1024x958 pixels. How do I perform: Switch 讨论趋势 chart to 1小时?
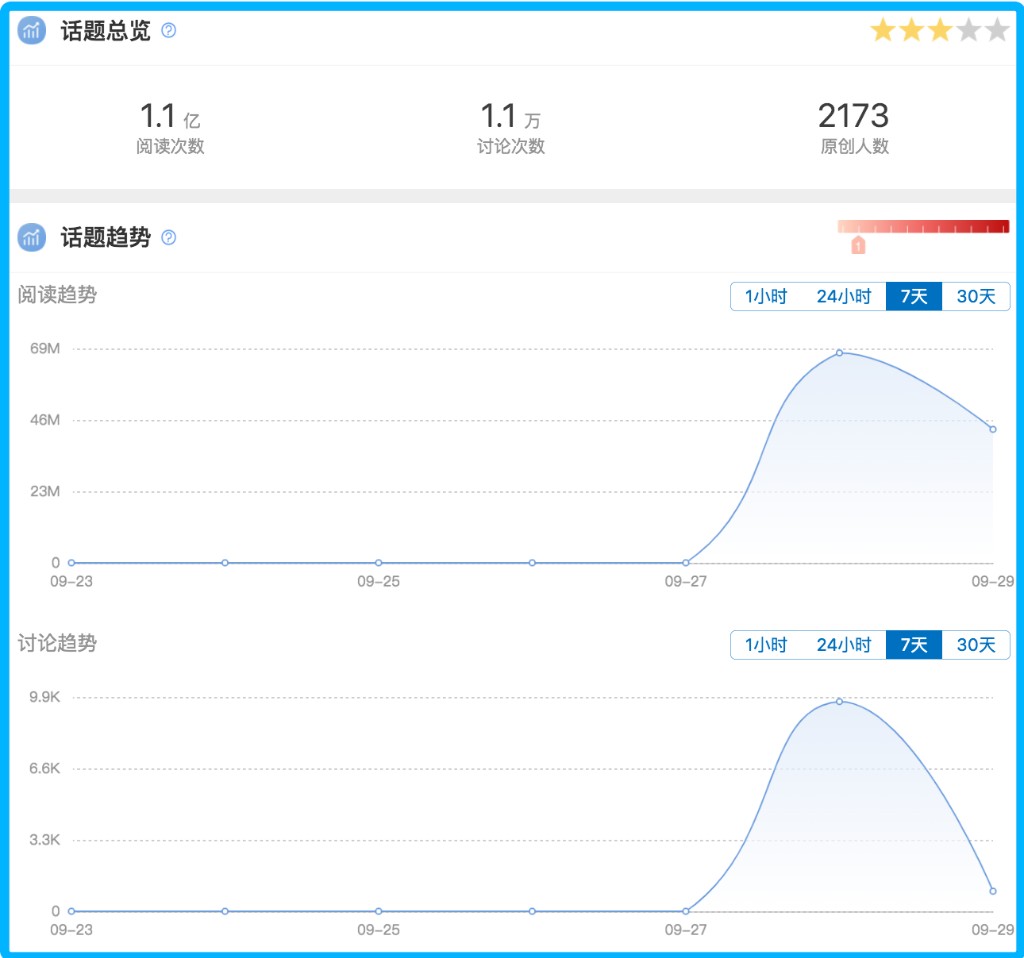766,645
